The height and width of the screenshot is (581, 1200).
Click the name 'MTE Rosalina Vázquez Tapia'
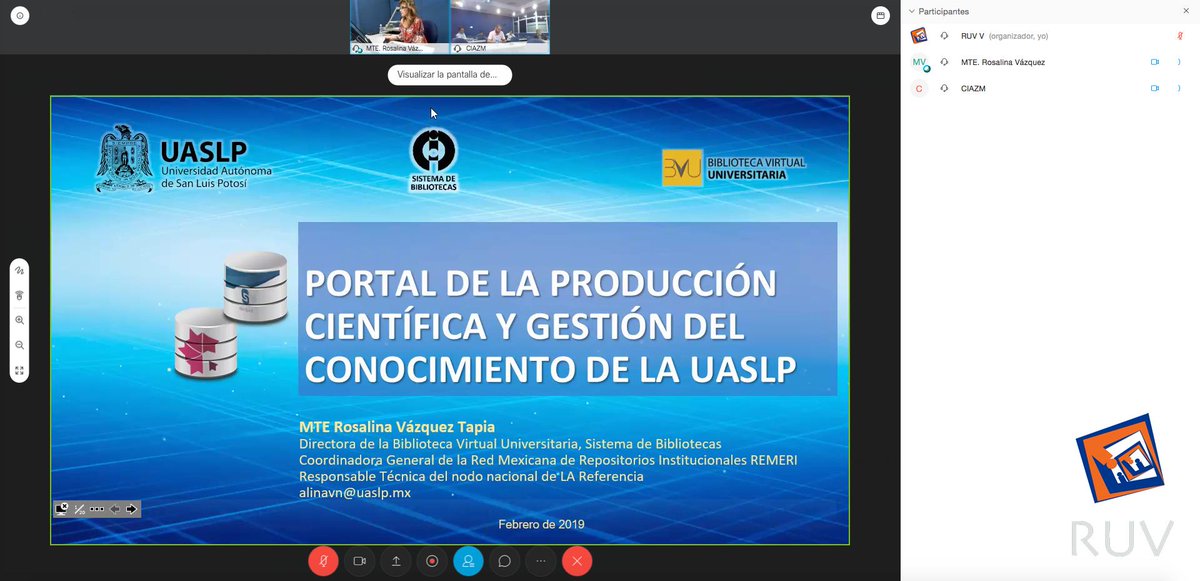click(x=397, y=427)
